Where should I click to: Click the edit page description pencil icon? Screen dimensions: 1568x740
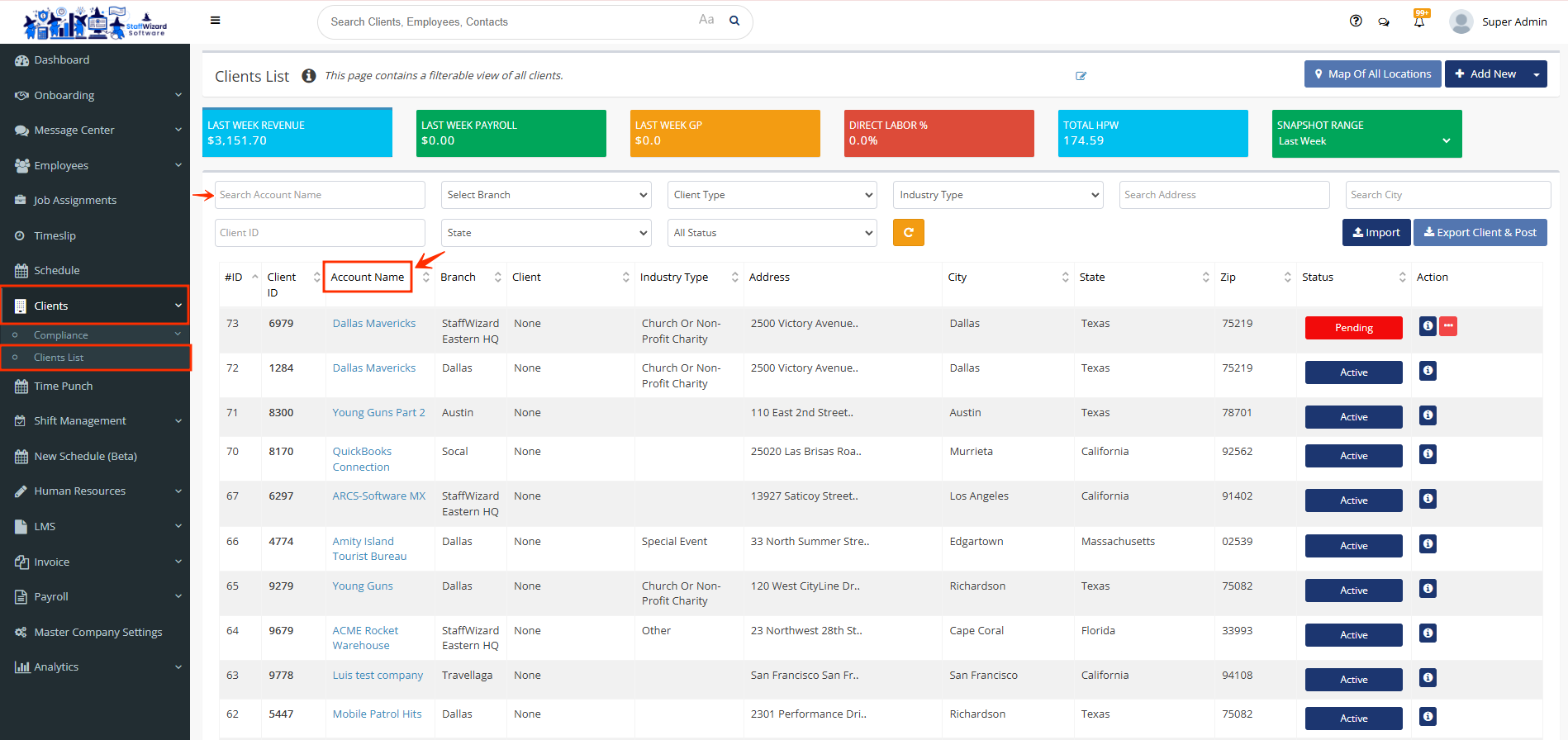coord(1081,76)
